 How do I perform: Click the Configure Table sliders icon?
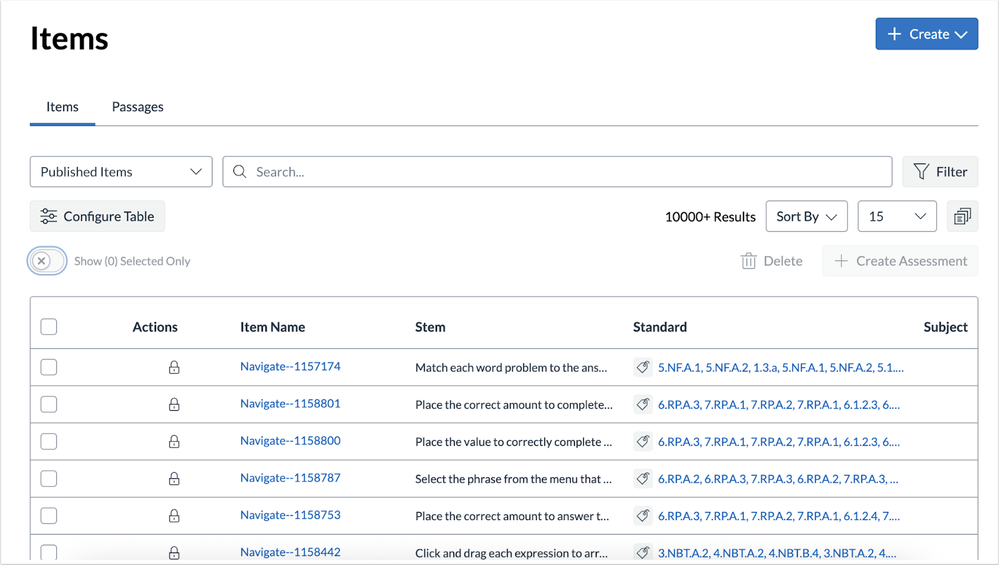pos(49,217)
